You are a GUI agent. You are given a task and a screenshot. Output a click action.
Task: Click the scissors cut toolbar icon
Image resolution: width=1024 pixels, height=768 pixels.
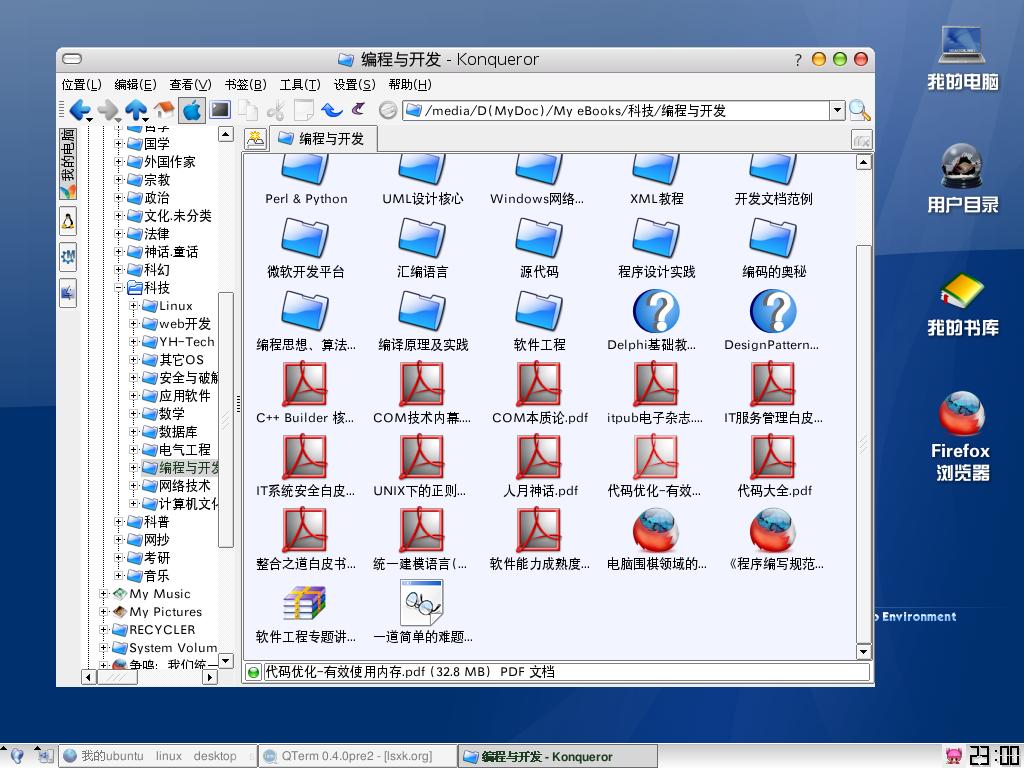(276, 110)
